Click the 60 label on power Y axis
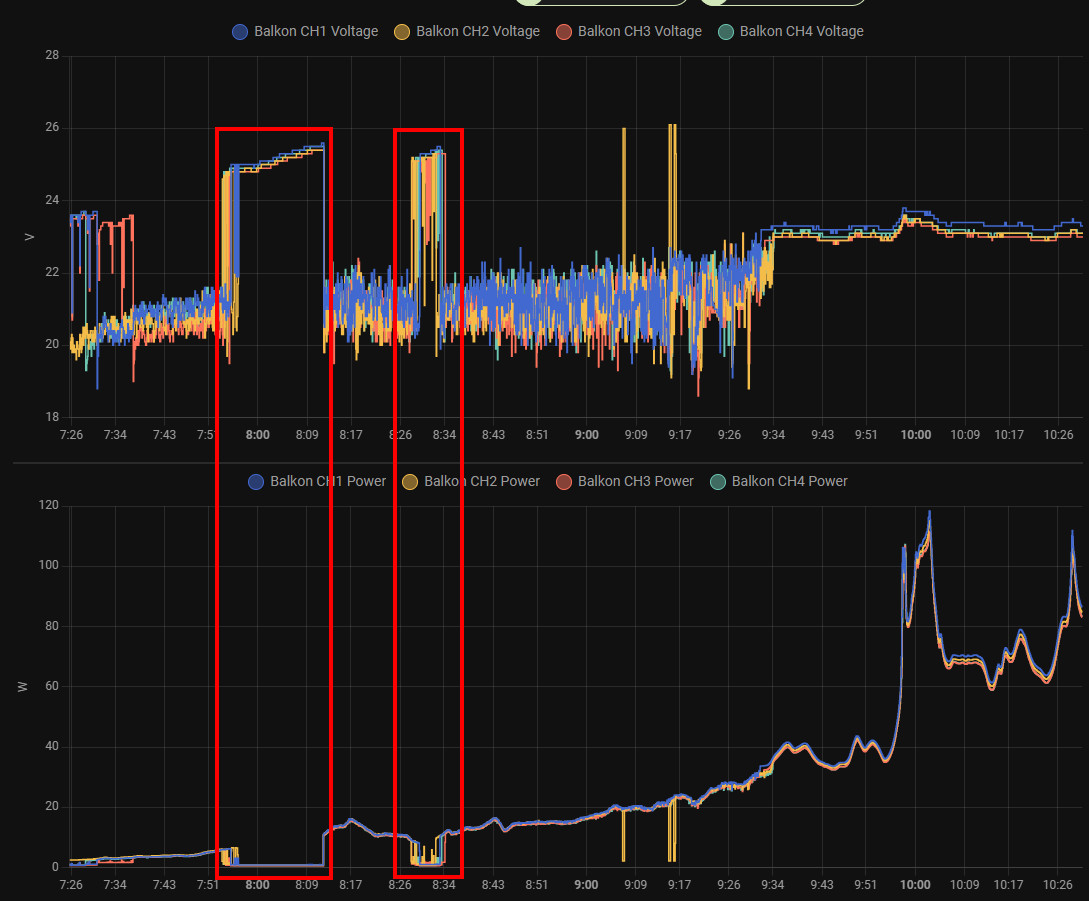The image size is (1089, 901). click(52, 686)
